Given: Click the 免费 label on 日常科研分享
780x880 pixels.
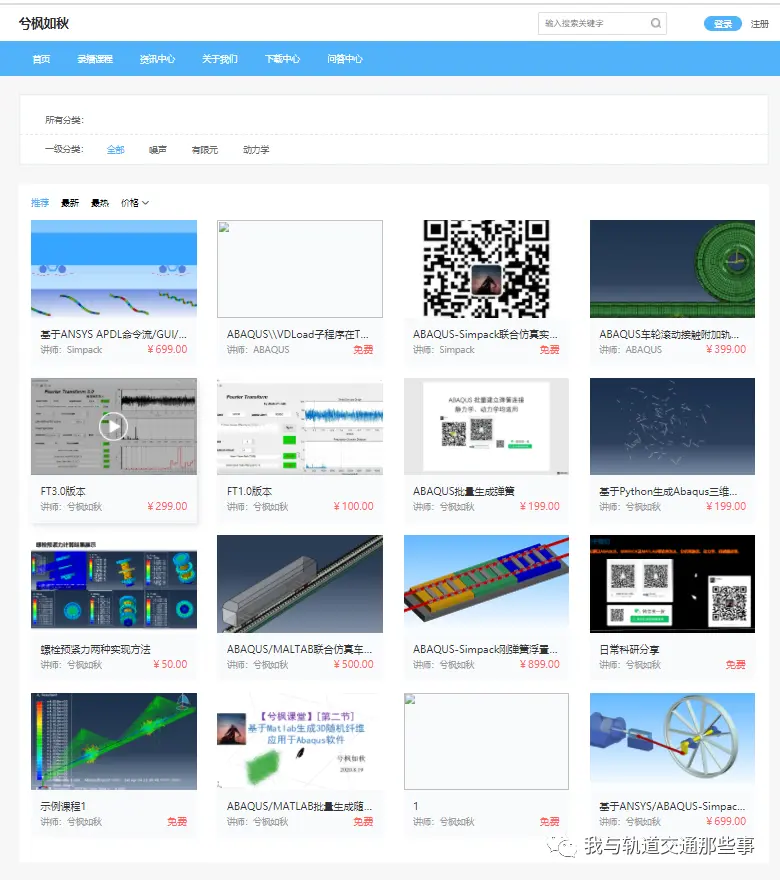Looking at the screenshot, I should (736, 664).
